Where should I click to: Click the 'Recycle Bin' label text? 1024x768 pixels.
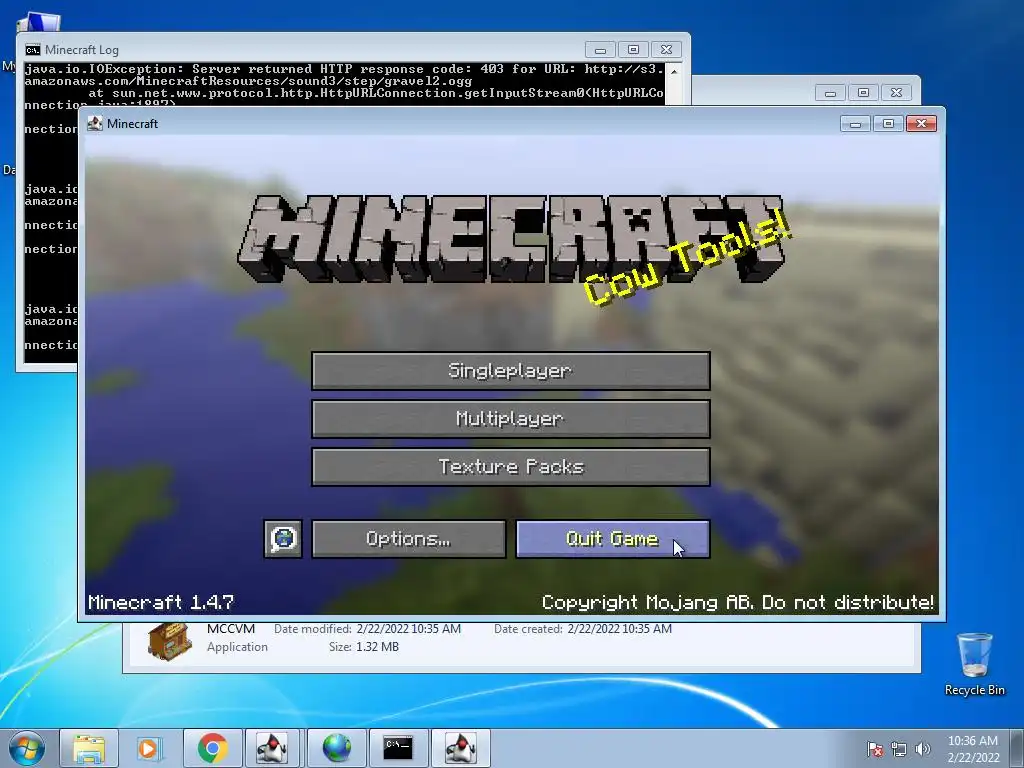[974, 690]
